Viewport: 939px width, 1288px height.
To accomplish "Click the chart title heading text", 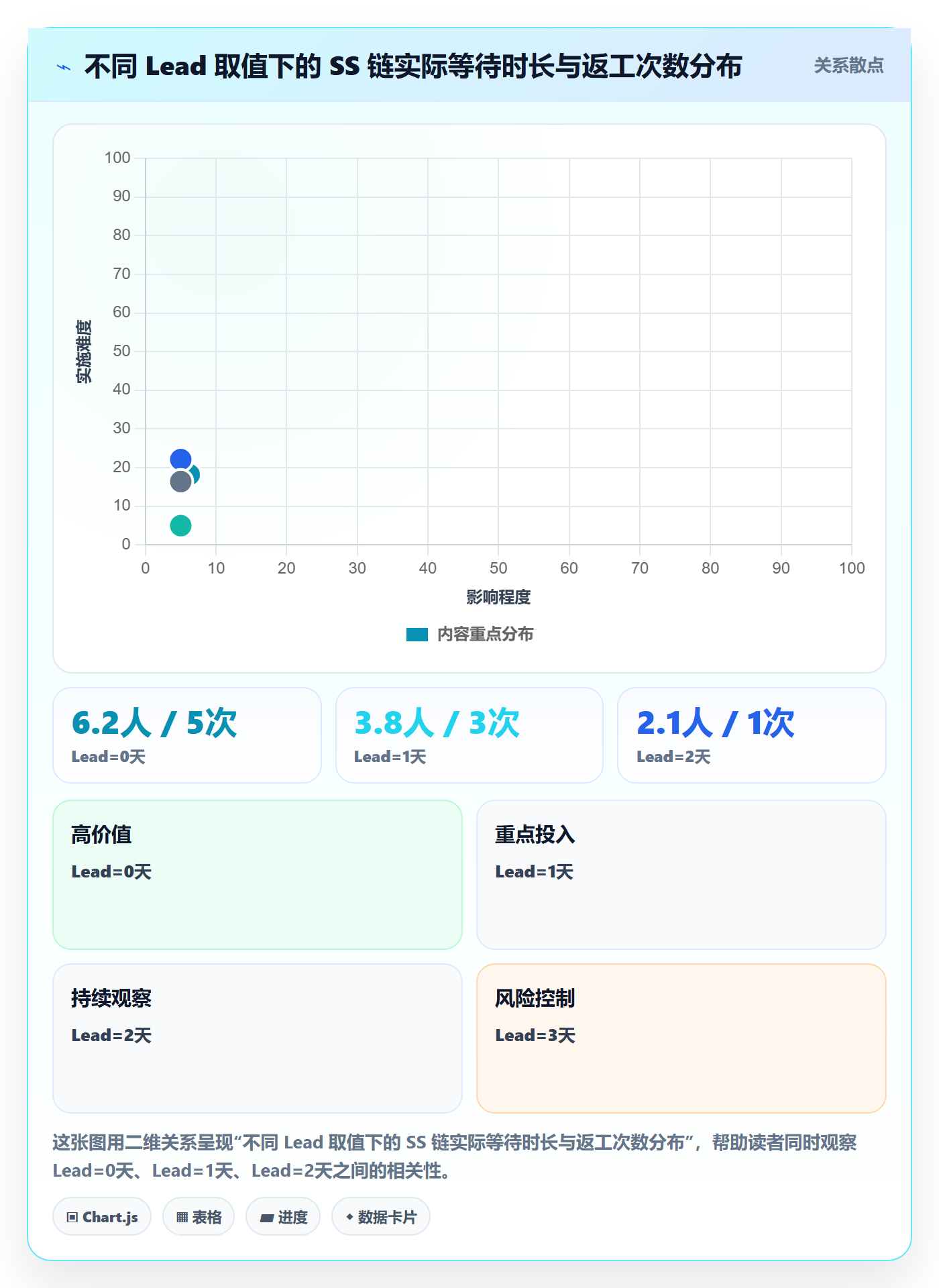I will (x=413, y=66).
